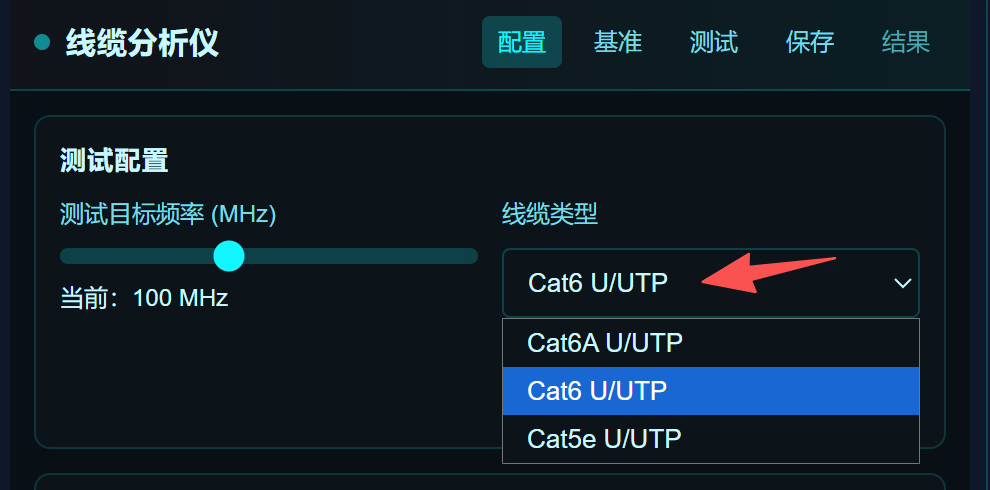
Task: Click the cyan frequency slider thumb
Action: 229,256
